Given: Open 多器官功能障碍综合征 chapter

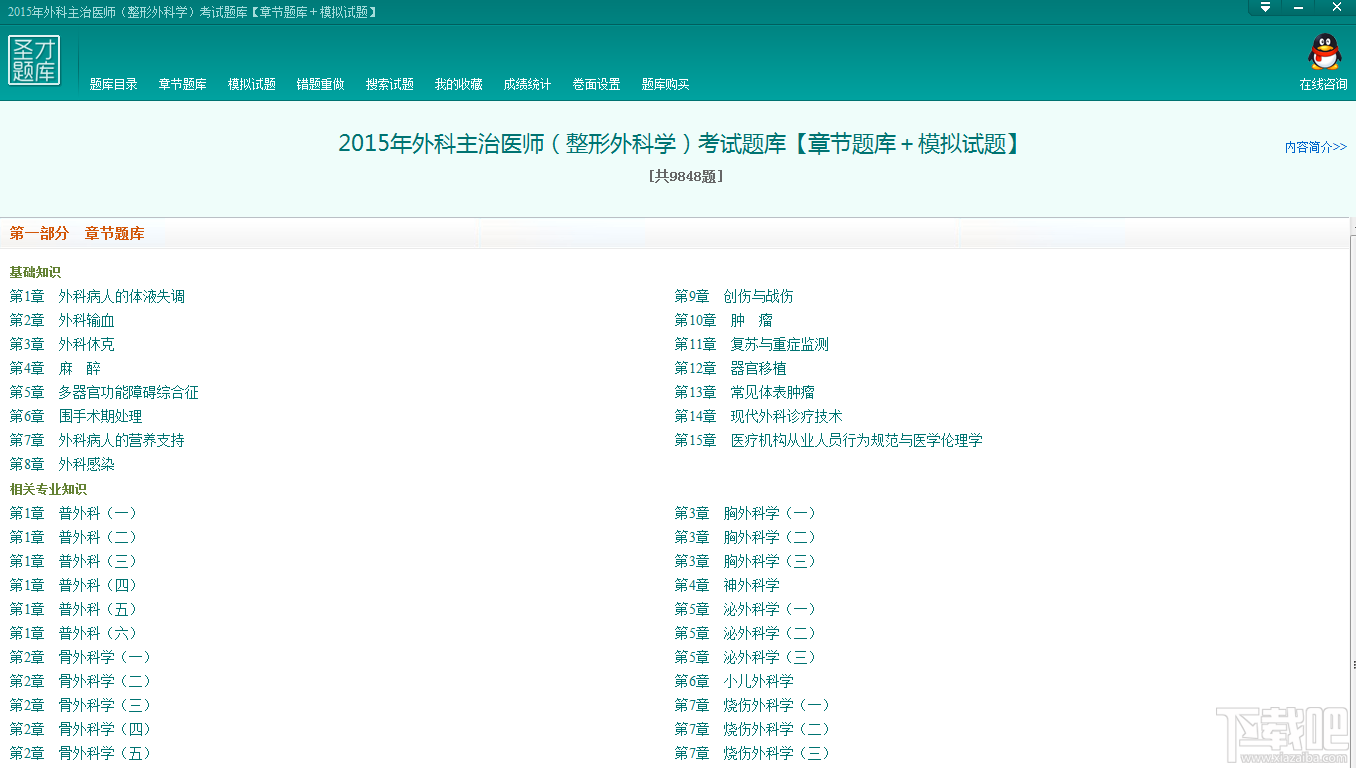Looking at the screenshot, I should coord(104,392).
